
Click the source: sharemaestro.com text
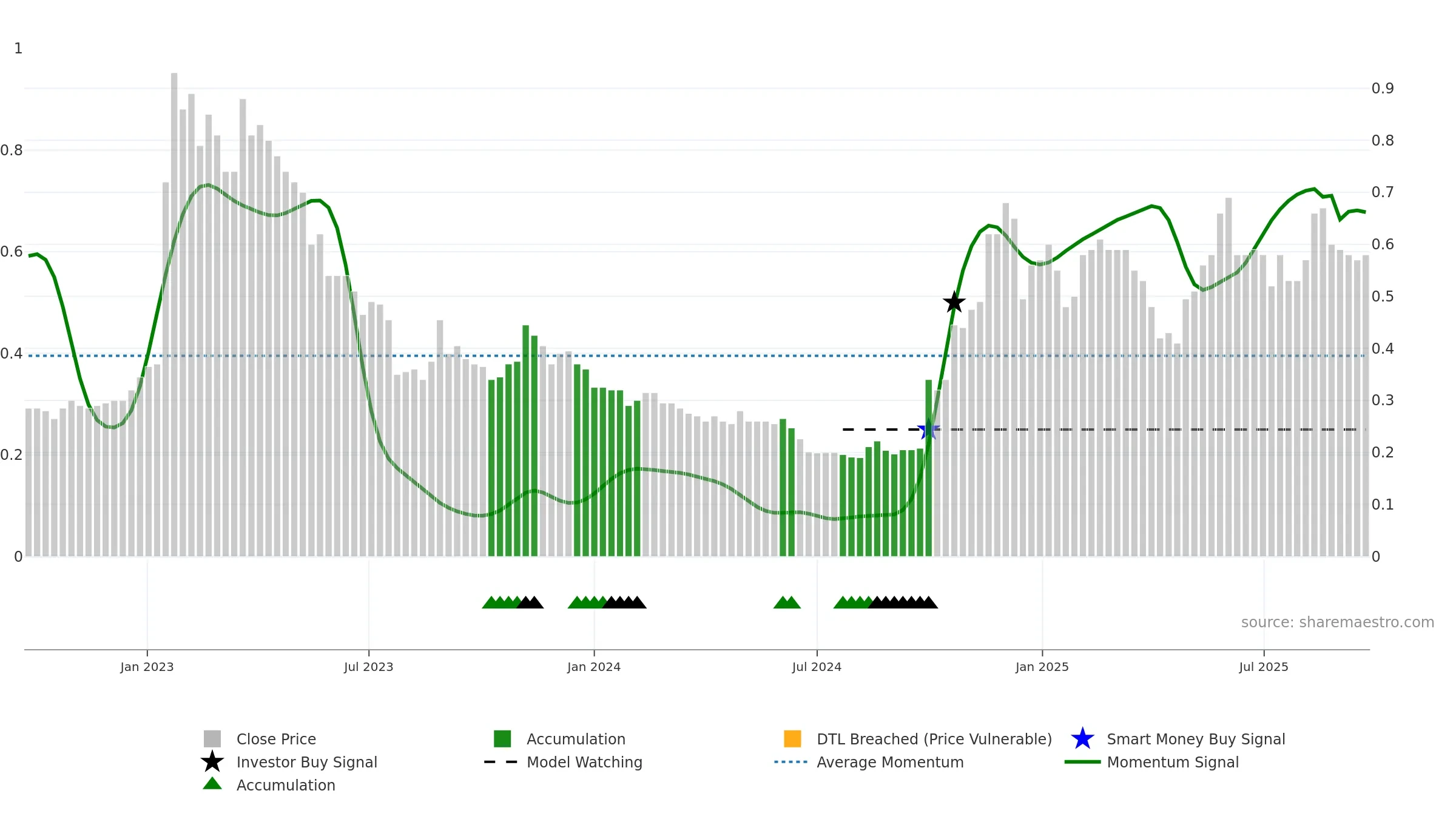pyautogui.click(x=1338, y=622)
